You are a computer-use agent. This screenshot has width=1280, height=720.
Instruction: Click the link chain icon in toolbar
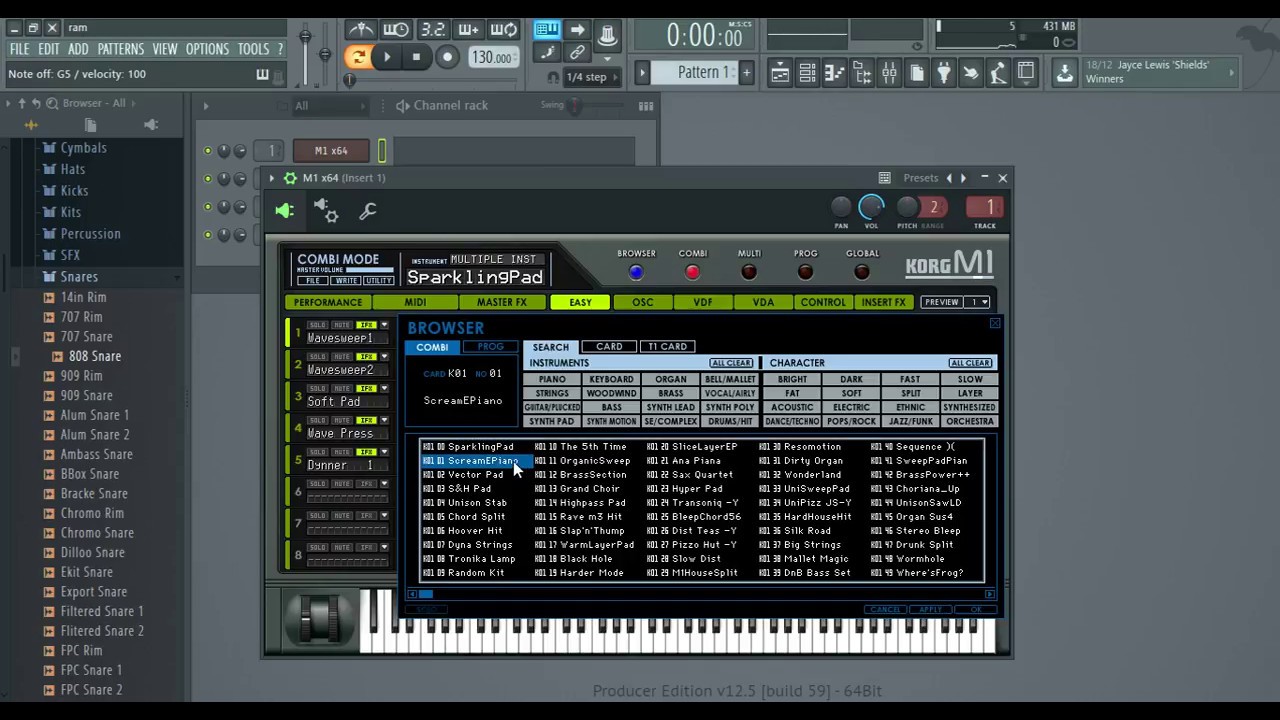pyautogui.click(x=577, y=52)
